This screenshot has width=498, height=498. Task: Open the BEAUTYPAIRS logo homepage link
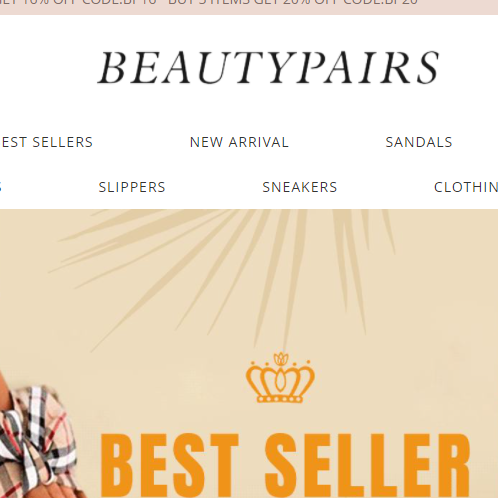click(269, 67)
